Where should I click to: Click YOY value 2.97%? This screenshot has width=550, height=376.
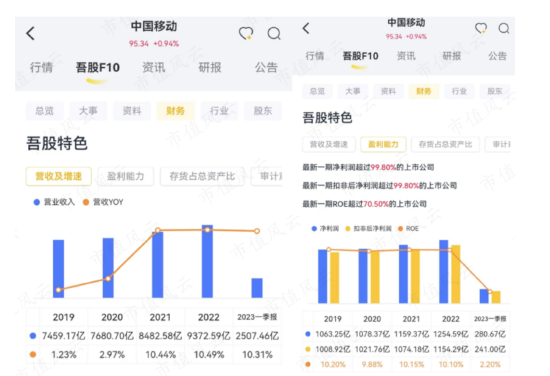coord(112,355)
